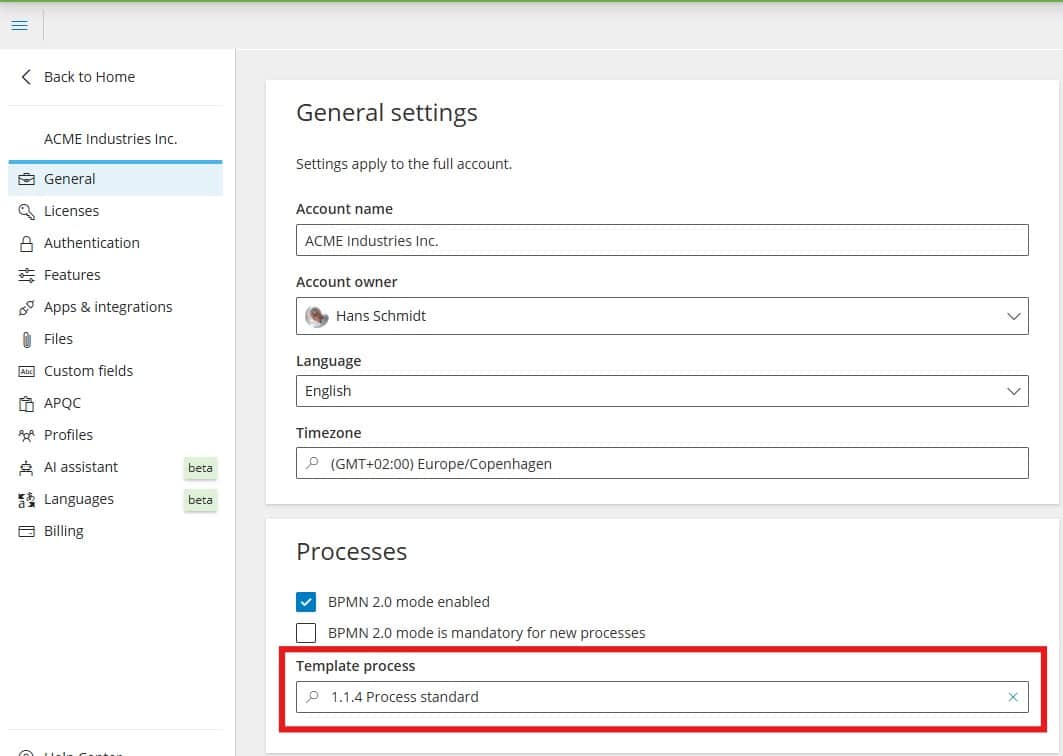Viewport: 1063px width, 756px height.
Task: Click the APQC clipboard icon
Action: pos(27,403)
